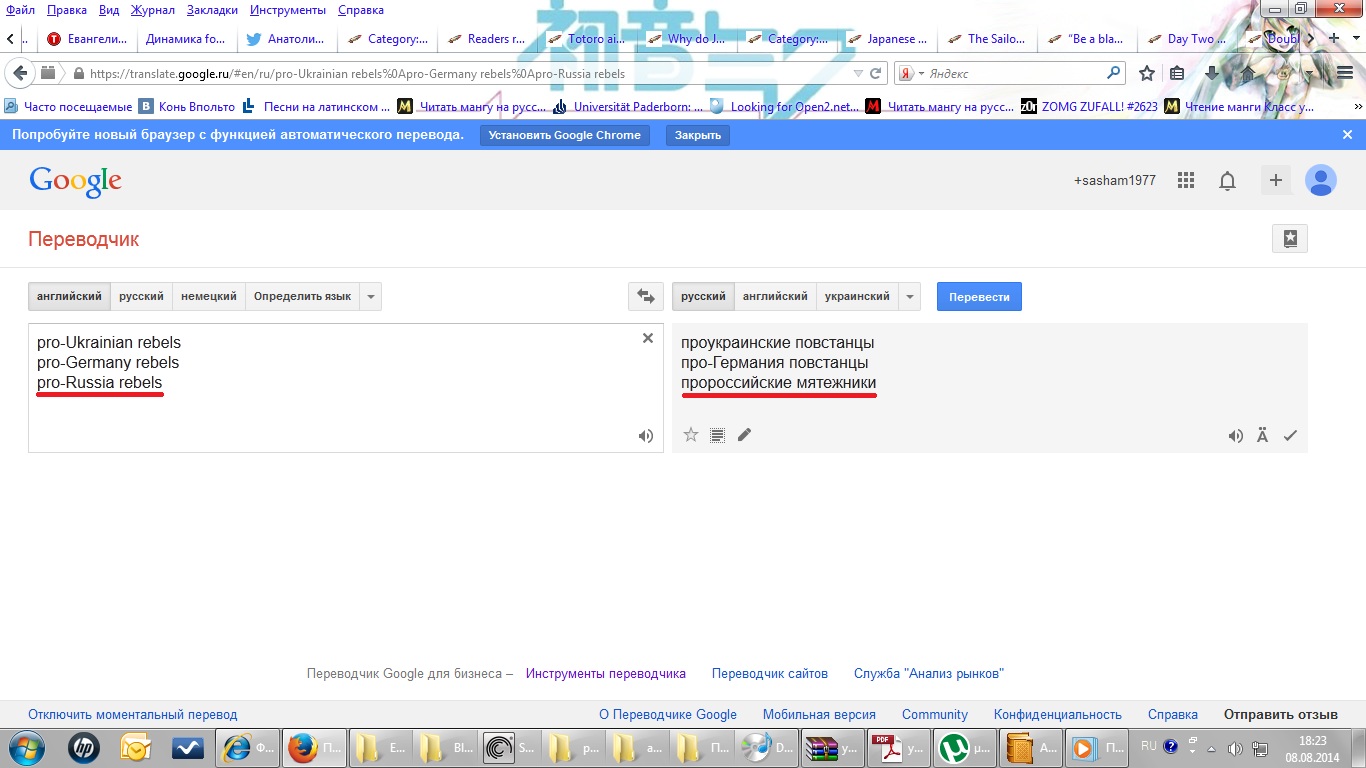The width and height of the screenshot is (1366, 768).
Task: Select English as source language
Action: coord(69,297)
